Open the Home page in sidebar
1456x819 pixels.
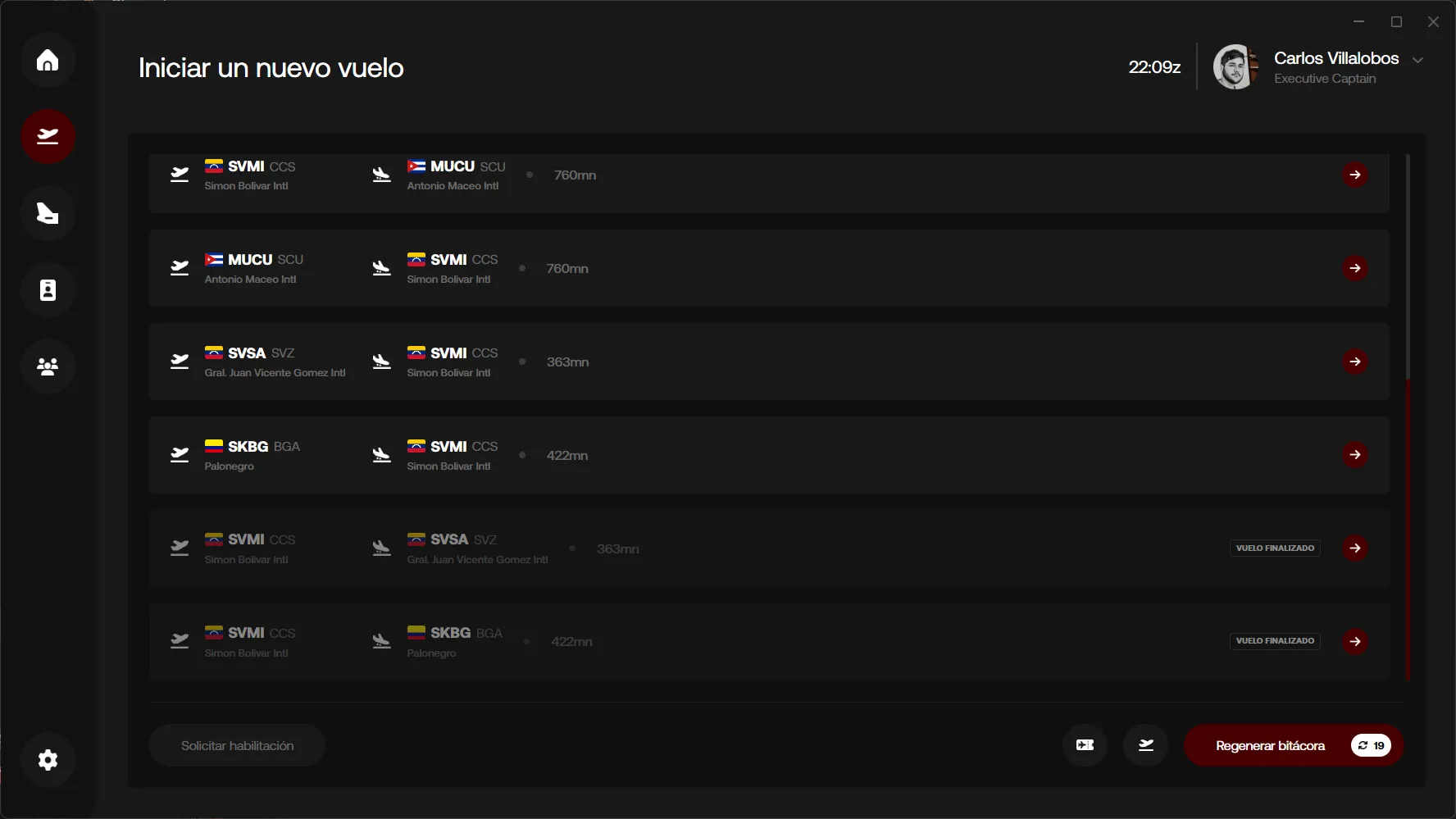48,60
